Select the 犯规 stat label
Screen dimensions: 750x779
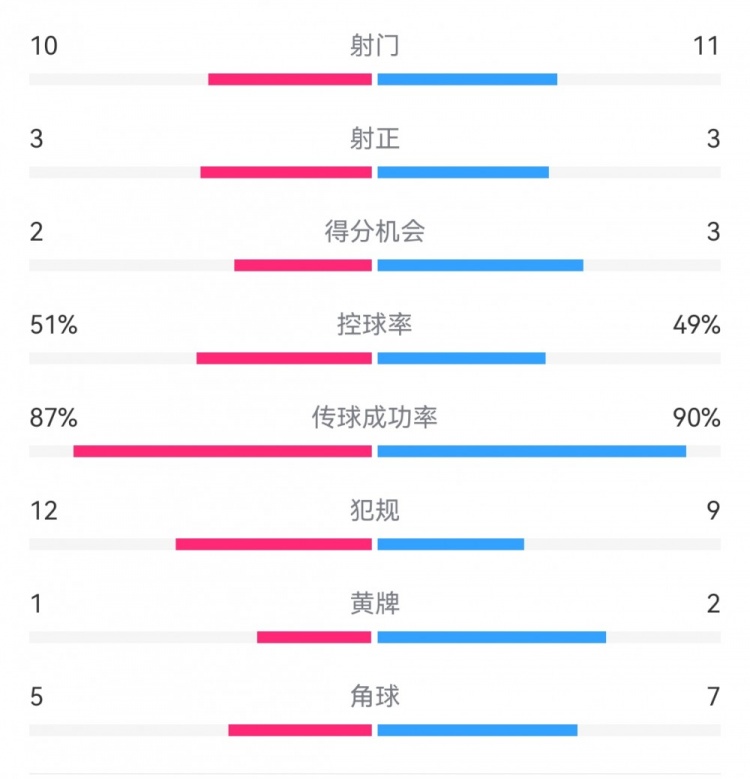click(x=375, y=511)
